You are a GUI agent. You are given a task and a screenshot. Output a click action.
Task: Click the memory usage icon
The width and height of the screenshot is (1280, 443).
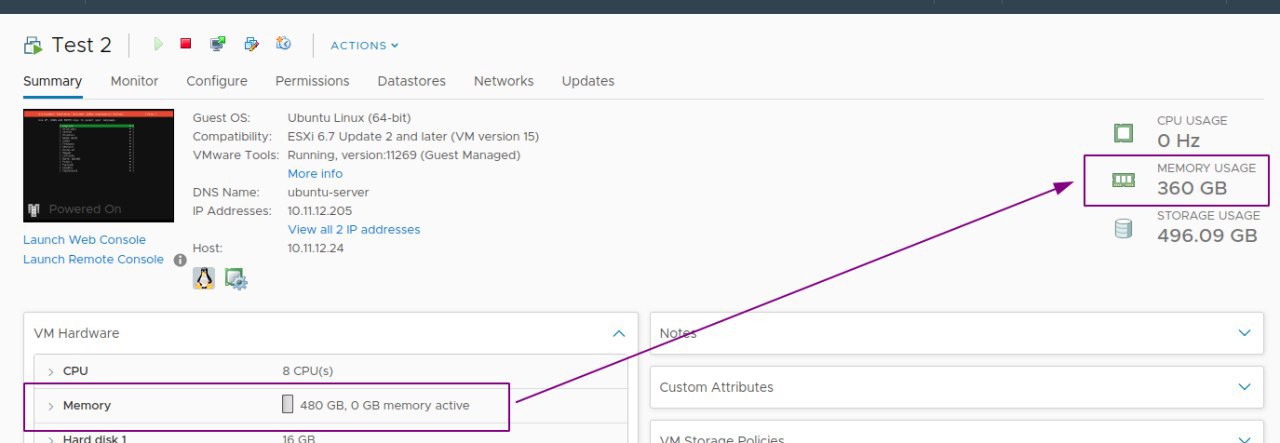[x=1124, y=180]
